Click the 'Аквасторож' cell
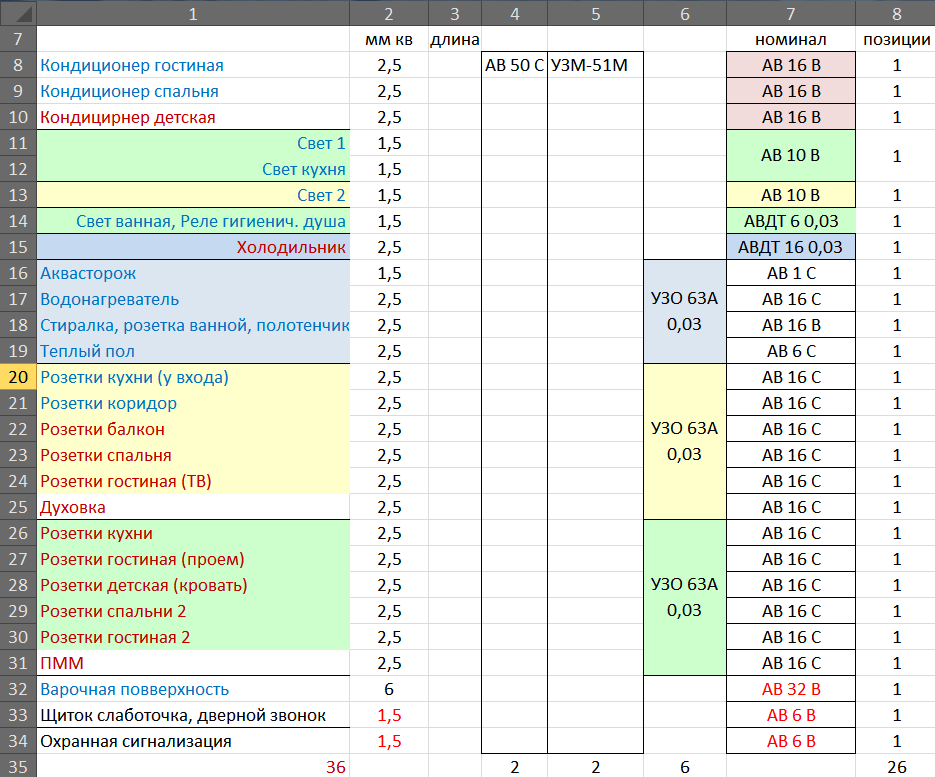This screenshot has height=777, width=935. (x=193, y=273)
